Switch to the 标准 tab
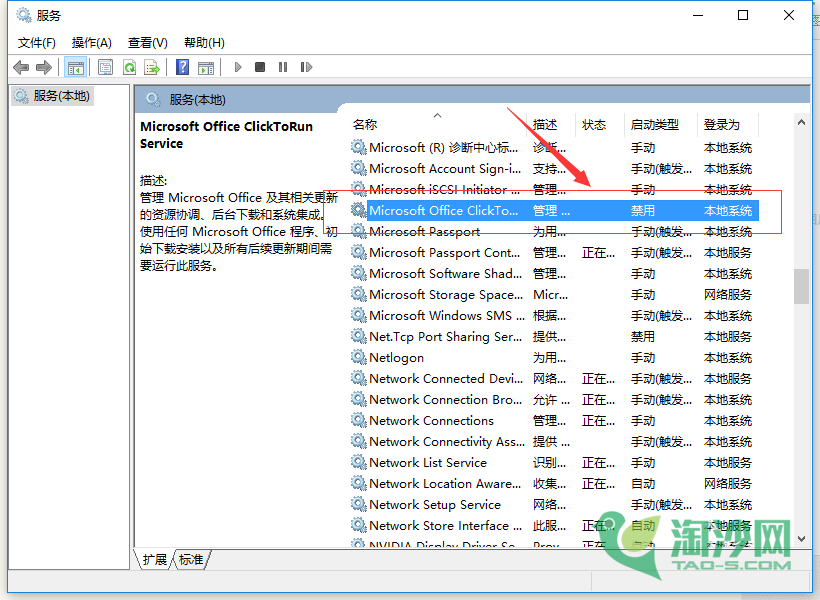The height and width of the screenshot is (600, 820). click(190, 559)
